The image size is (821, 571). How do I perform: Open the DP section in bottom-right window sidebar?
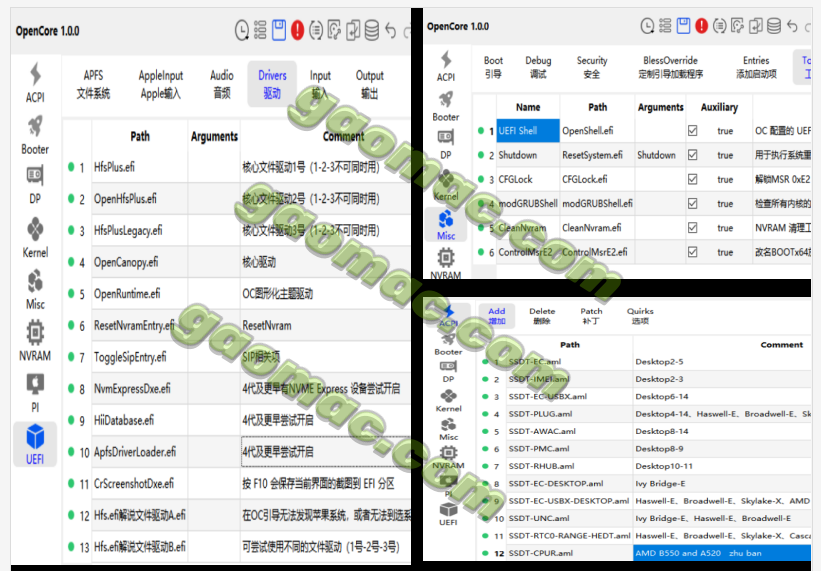(448, 371)
